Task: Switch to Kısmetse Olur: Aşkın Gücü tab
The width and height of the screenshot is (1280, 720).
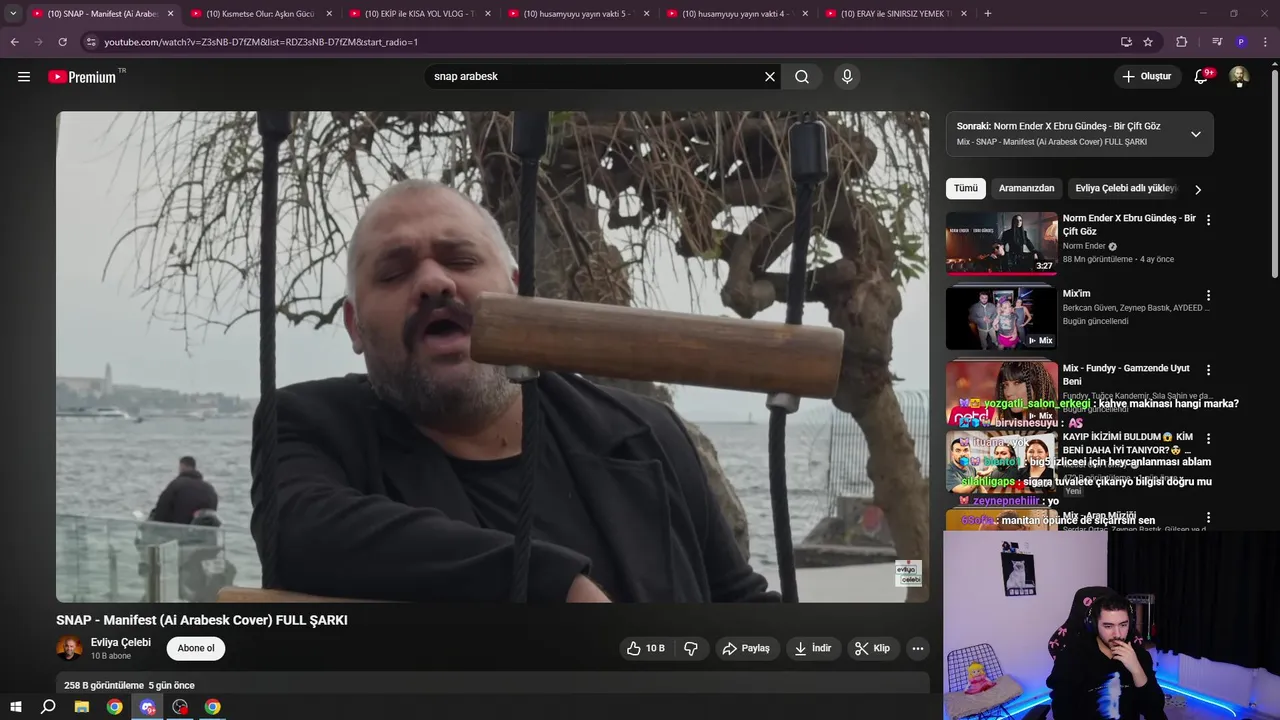Action: [x=260, y=14]
